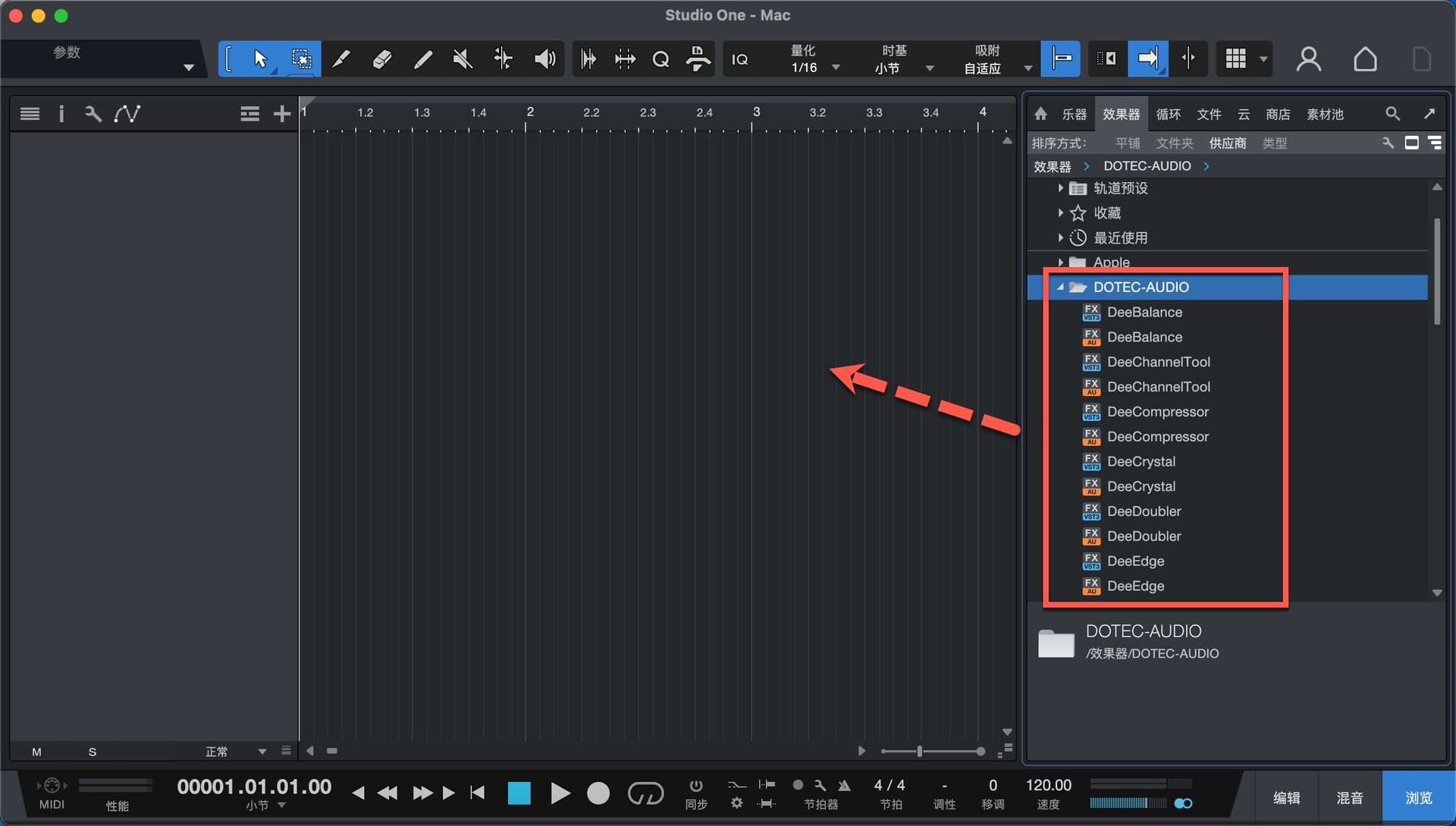Open the Start page home icon
1456x826 pixels.
[1365, 59]
